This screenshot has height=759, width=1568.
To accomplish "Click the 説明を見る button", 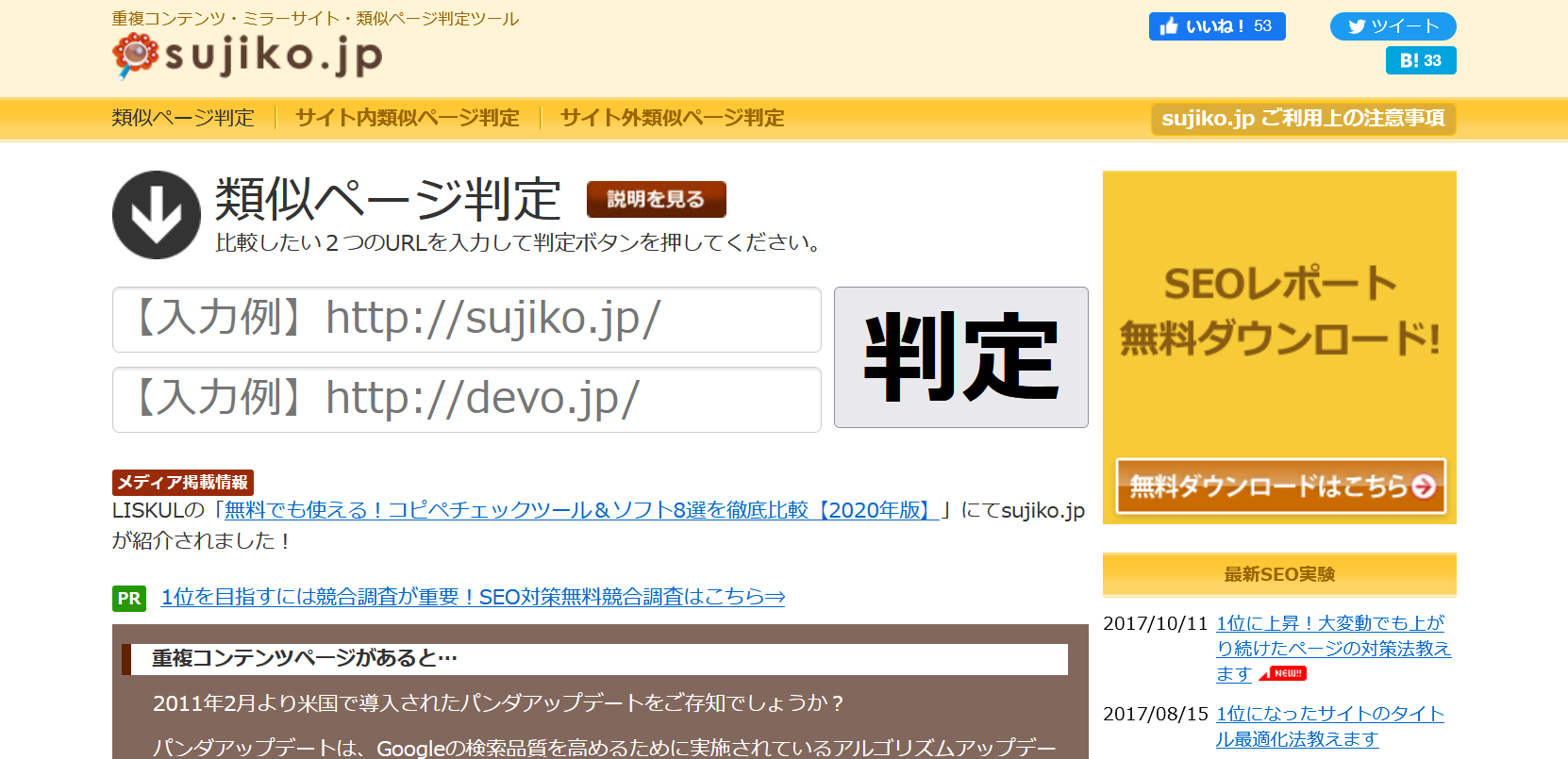I will pyautogui.click(x=656, y=200).
